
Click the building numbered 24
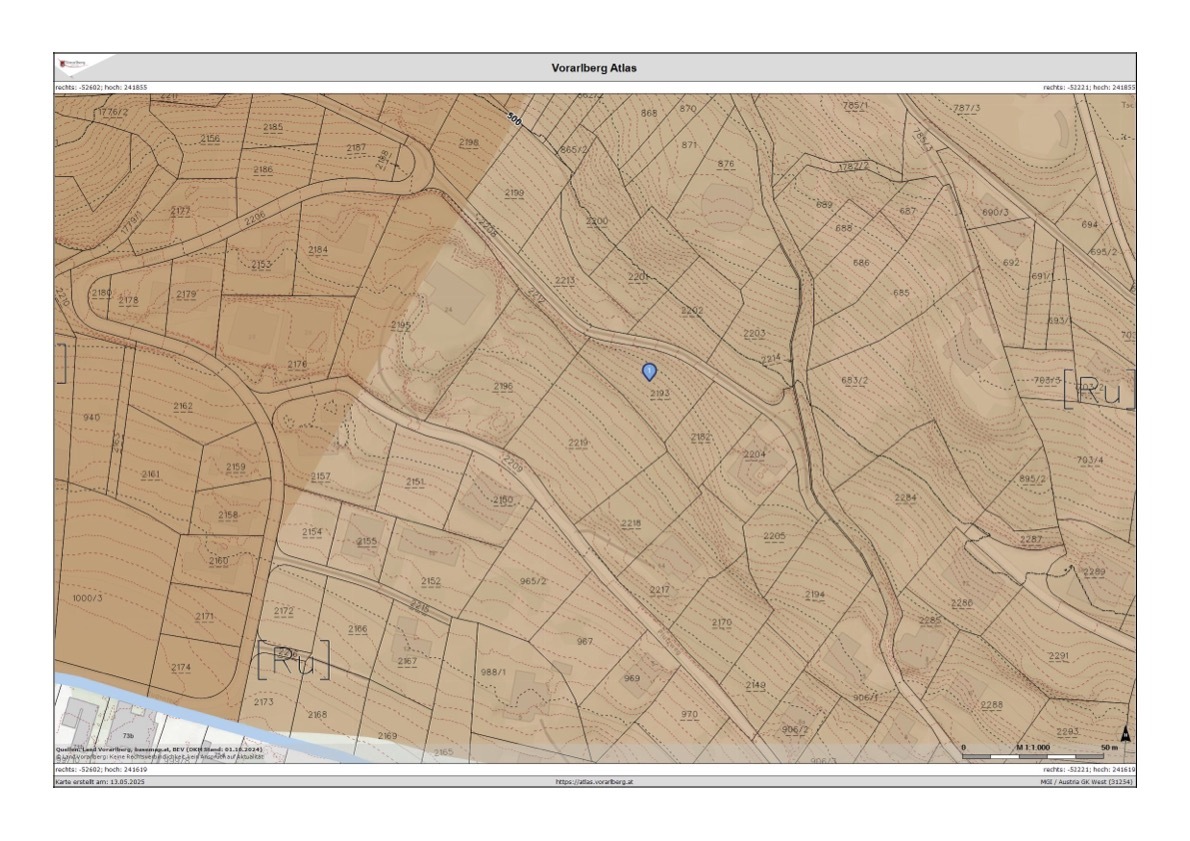coord(449,310)
